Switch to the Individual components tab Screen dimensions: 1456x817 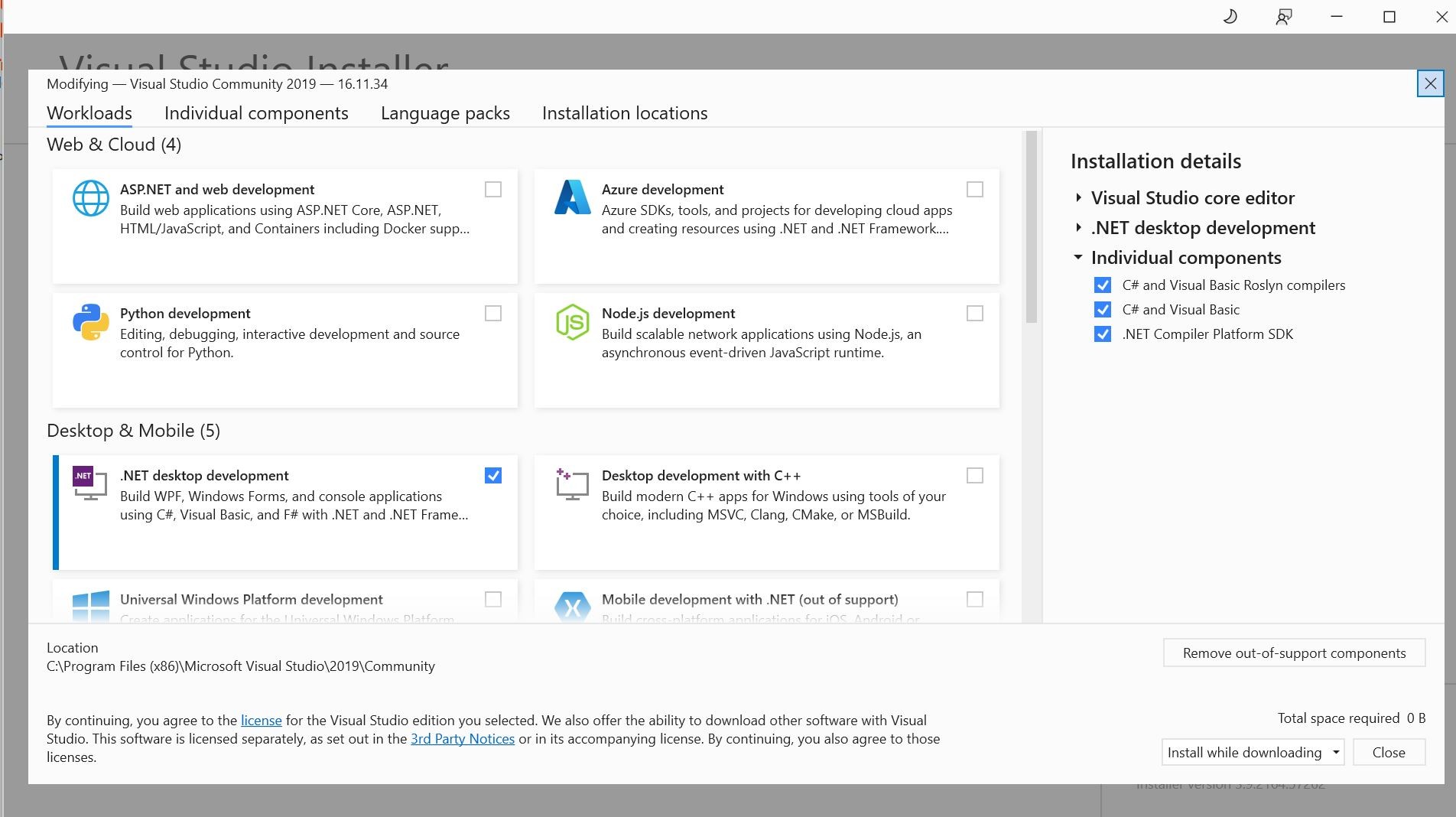(256, 113)
